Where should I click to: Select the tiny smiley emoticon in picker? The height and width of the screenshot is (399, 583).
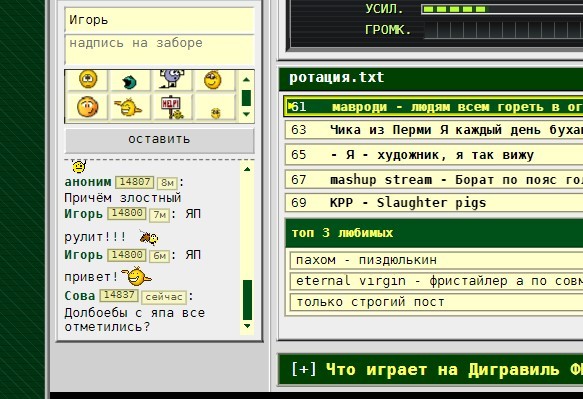pos(215,113)
